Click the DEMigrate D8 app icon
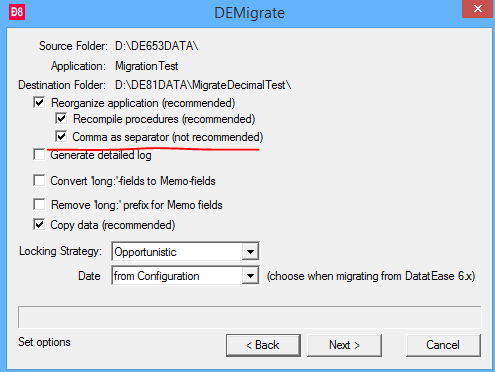Image resolution: width=495 pixels, height=372 pixels. 17,12
